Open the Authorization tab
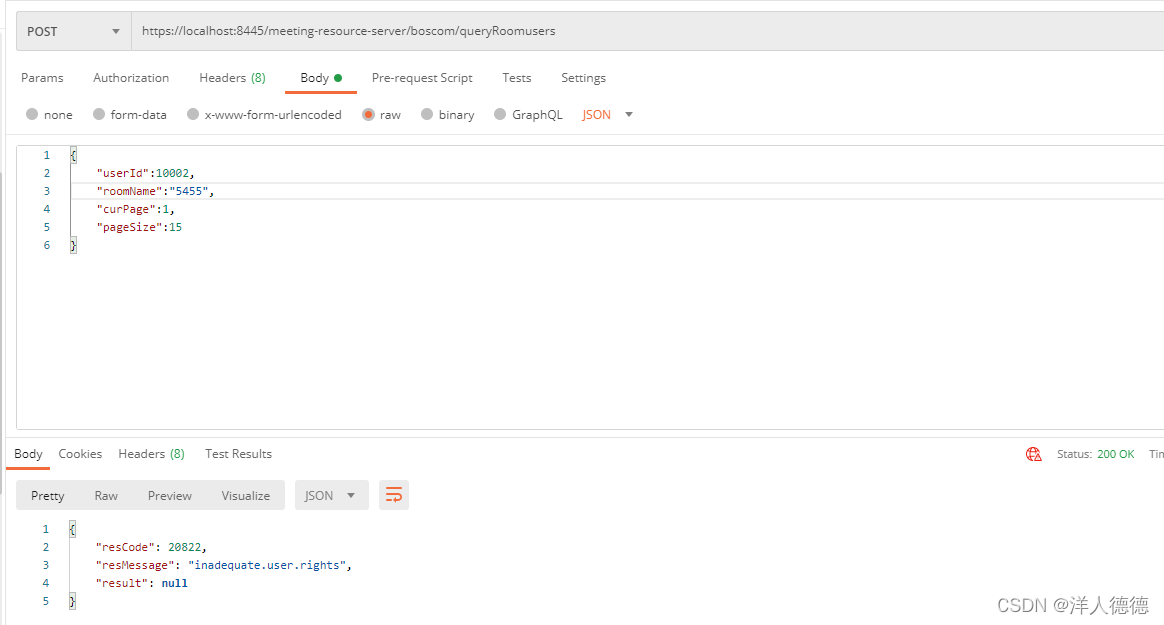The width and height of the screenshot is (1164, 625). point(131,78)
